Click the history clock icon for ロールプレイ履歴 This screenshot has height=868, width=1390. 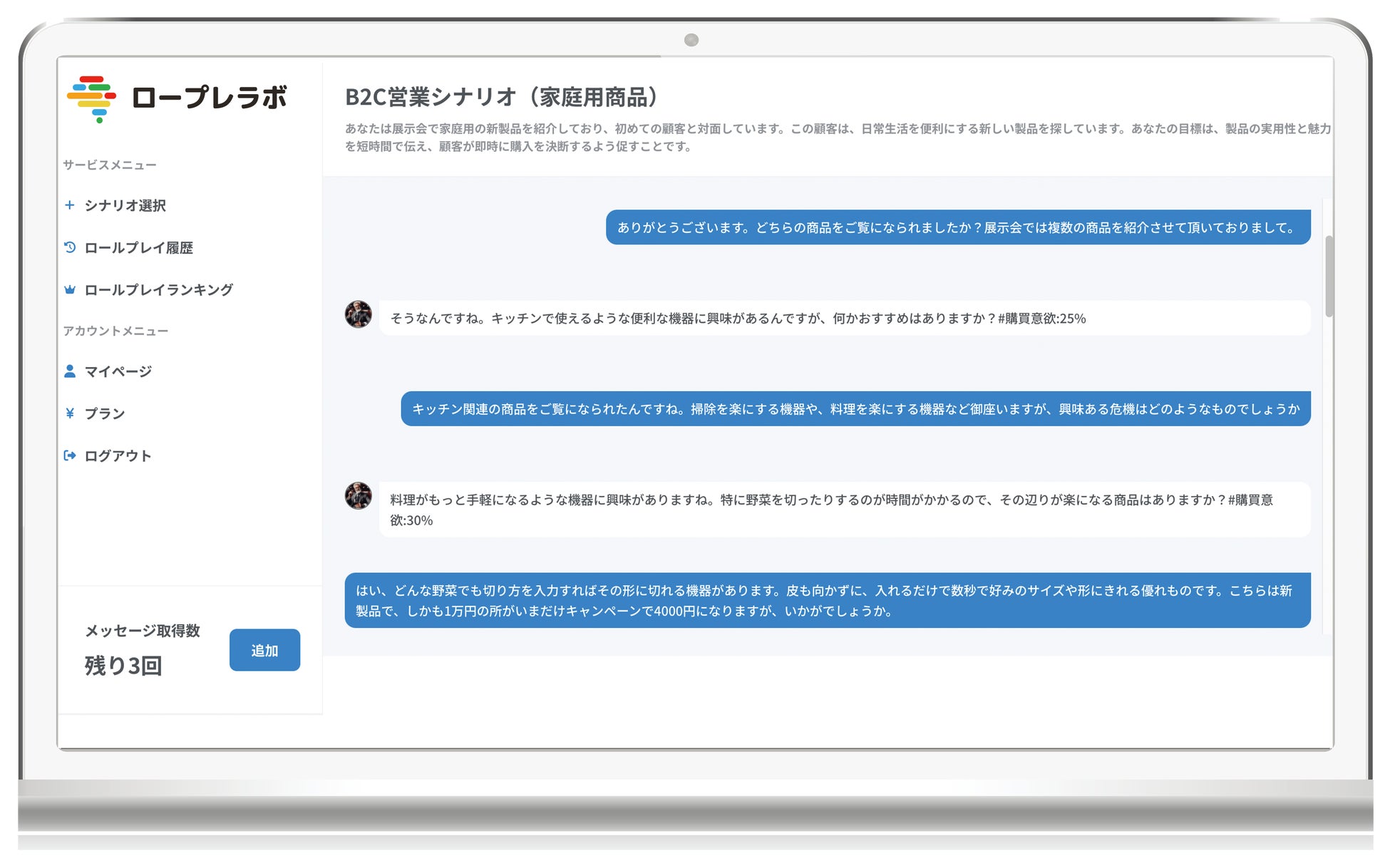pyautogui.click(x=69, y=247)
